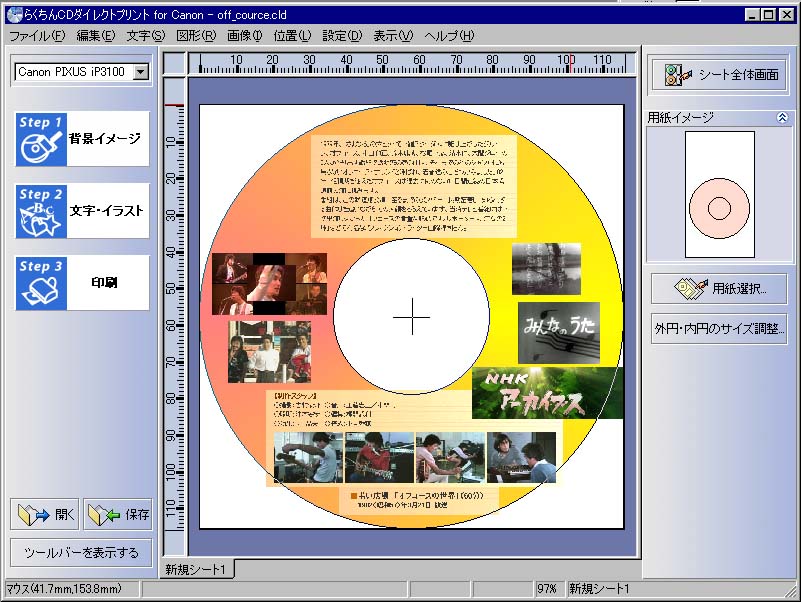Click 新規シート1 in the status bar
Image resolution: width=801 pixels, height=602 pixels.
point(600,589)
